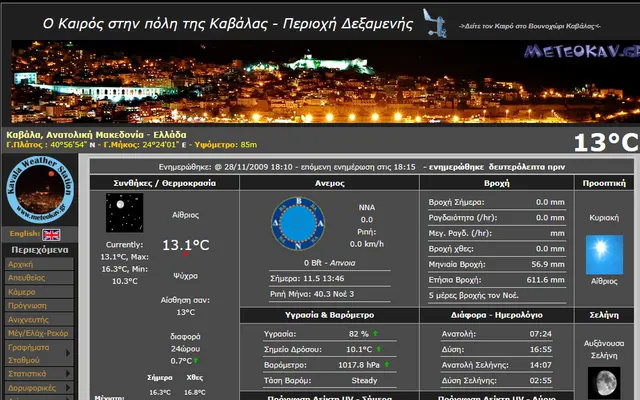Click the Ετήσια Βροχή 611.6 mm value
640x400 pixels.
[546, 280]
